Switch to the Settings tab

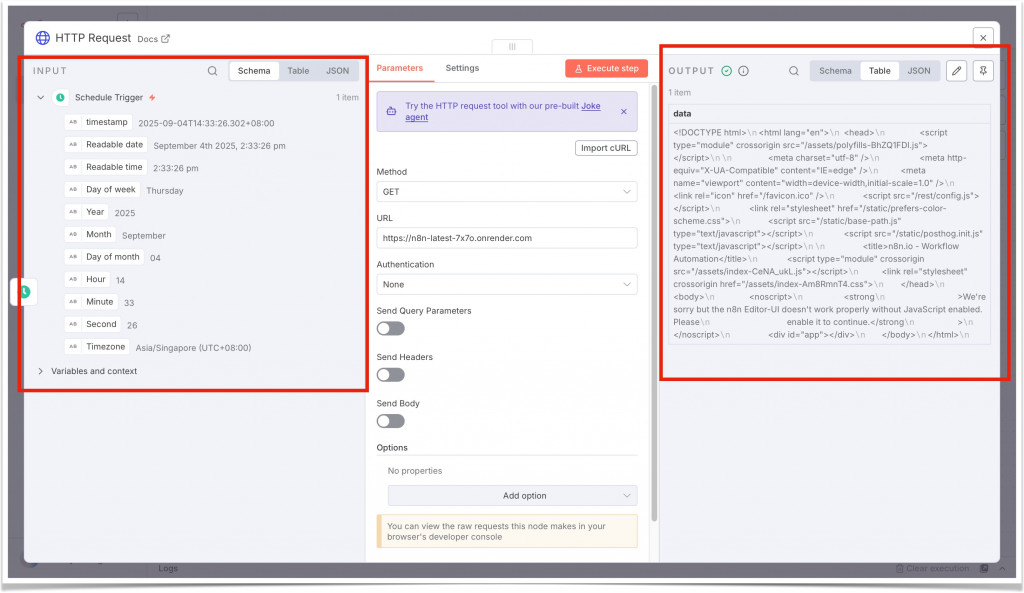(x=462, y=68)
